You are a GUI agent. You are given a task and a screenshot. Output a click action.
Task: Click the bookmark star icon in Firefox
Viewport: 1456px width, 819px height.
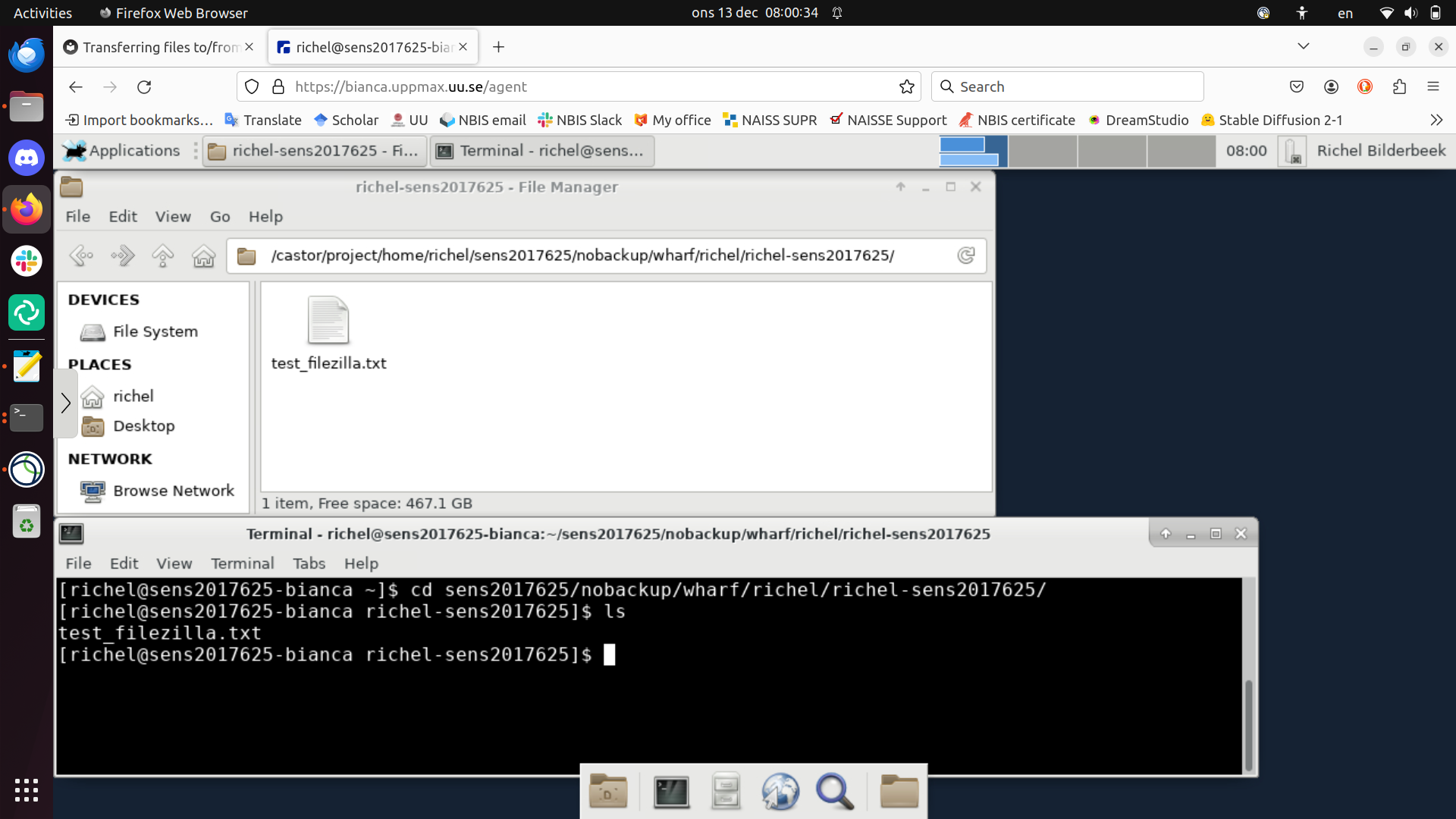[907, 87]
